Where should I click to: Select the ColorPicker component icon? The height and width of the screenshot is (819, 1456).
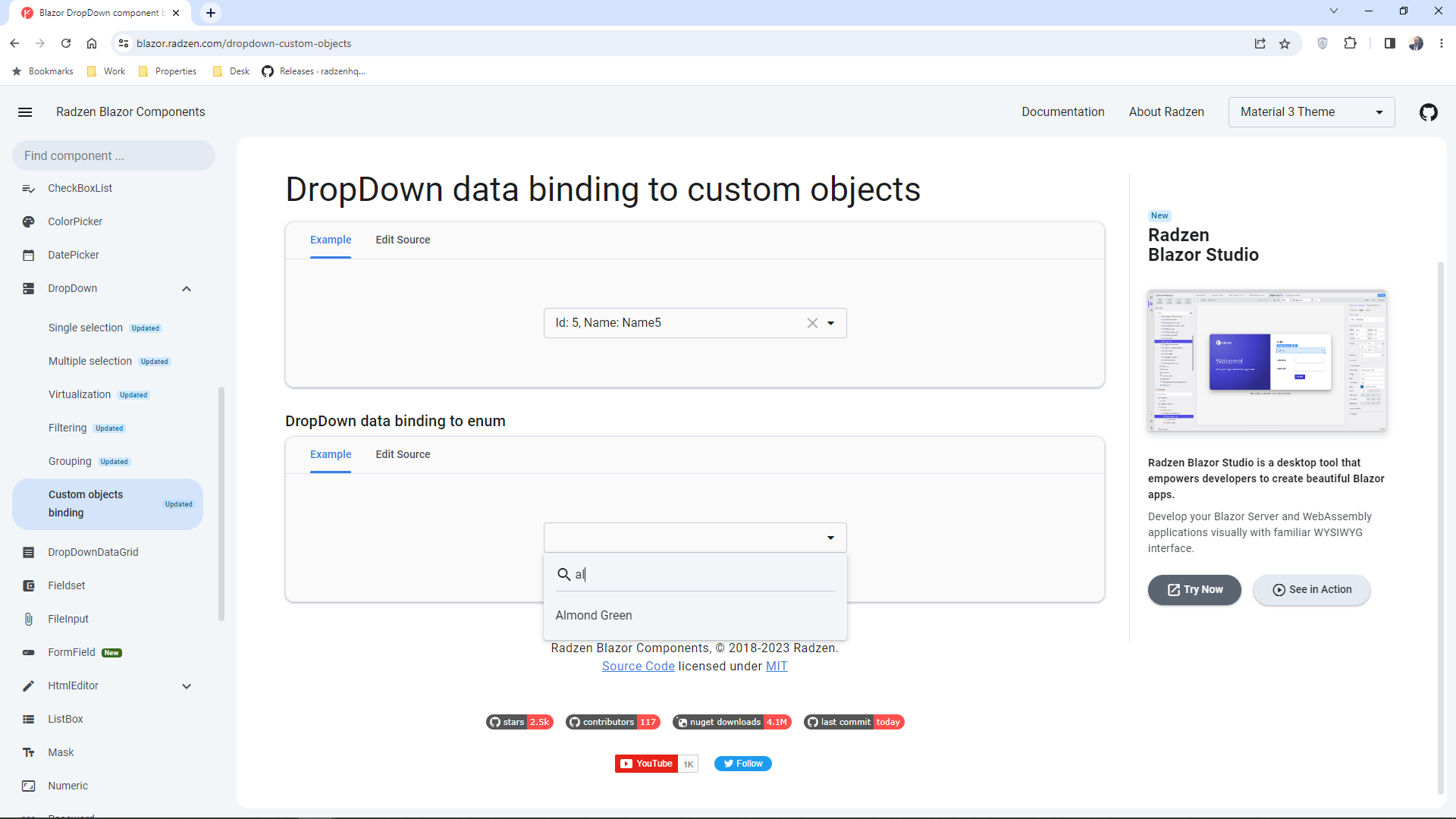[28, 221]
